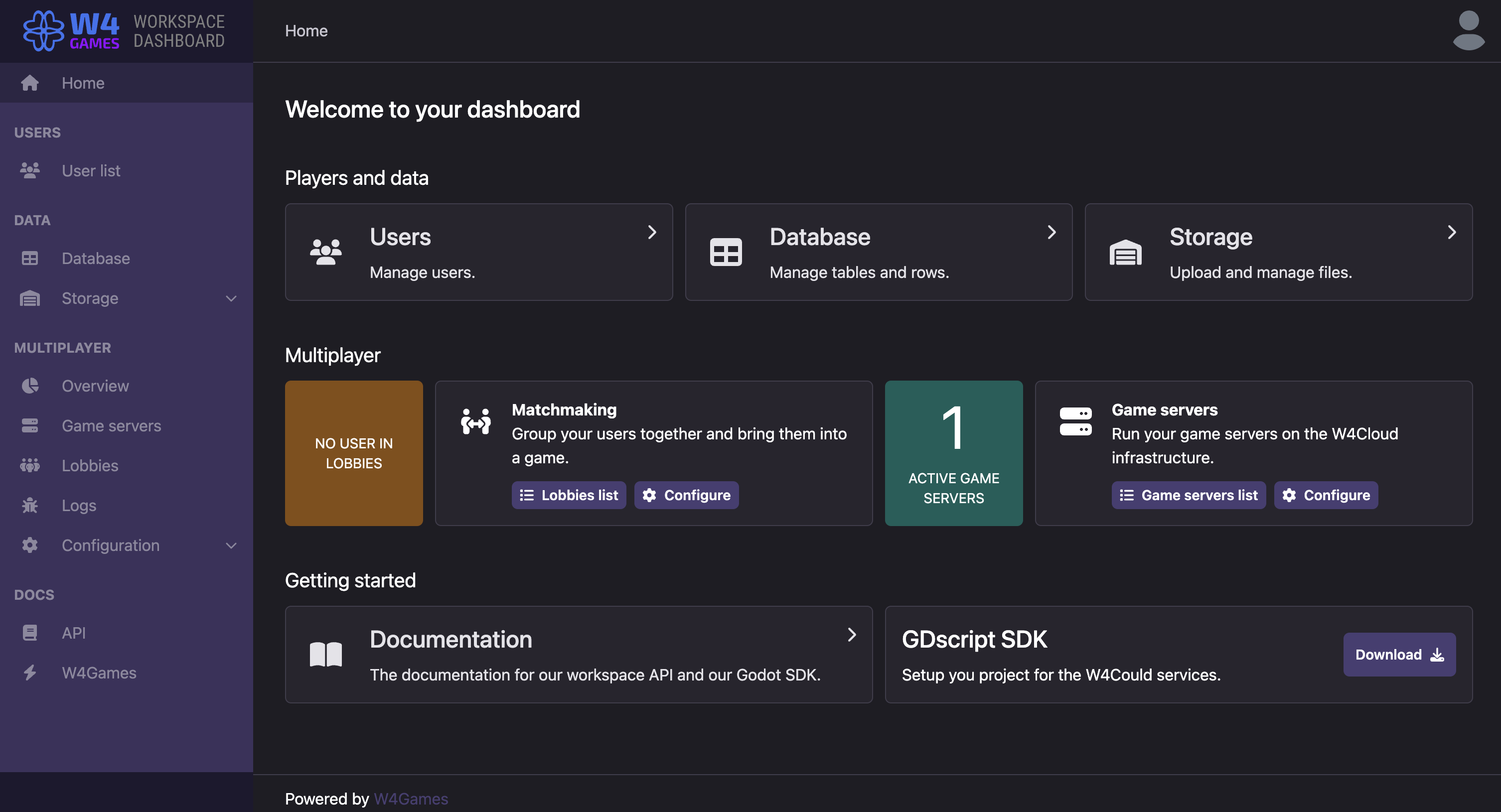Screen dimensions: 1501x812
Task: Open the W4Games link in footer
Action: [411, 799]
